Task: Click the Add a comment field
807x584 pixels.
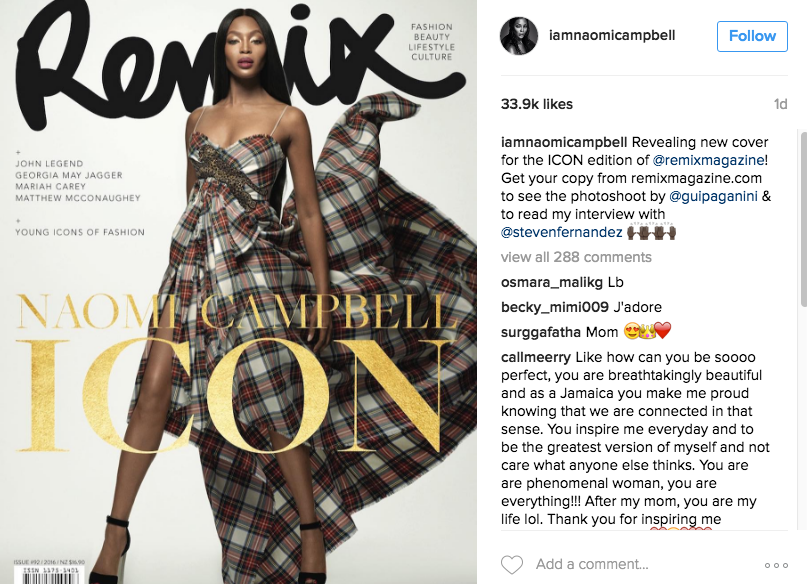Action: click(592, 564)
